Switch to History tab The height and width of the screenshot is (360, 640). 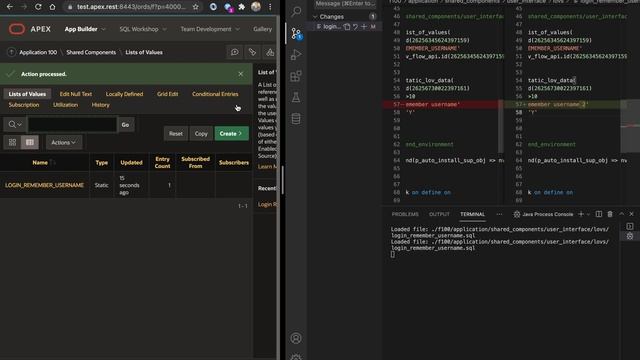tap(100, 105)
